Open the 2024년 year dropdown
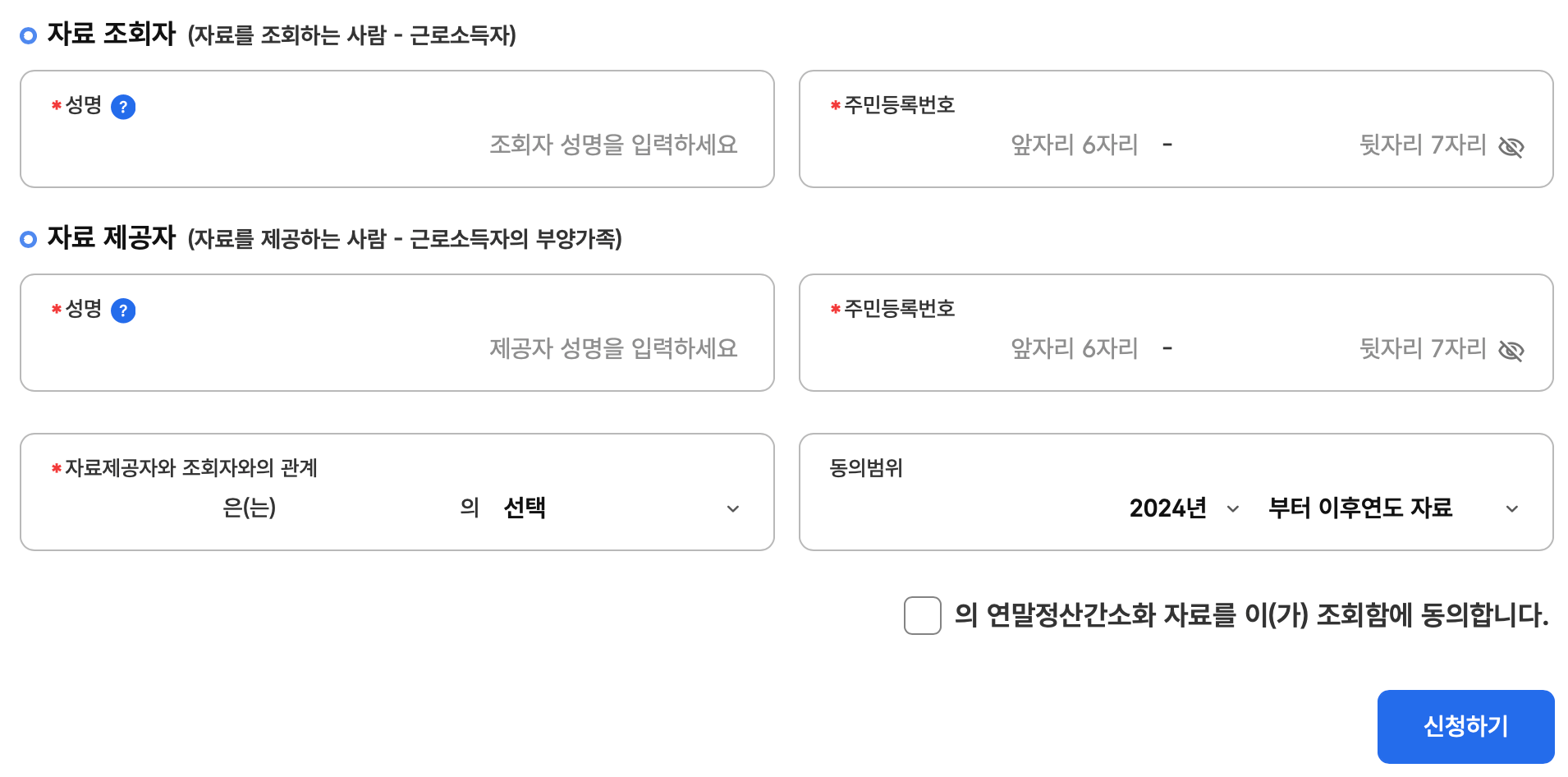This screenshot has height=777, width=1568. click(1181, 508)
